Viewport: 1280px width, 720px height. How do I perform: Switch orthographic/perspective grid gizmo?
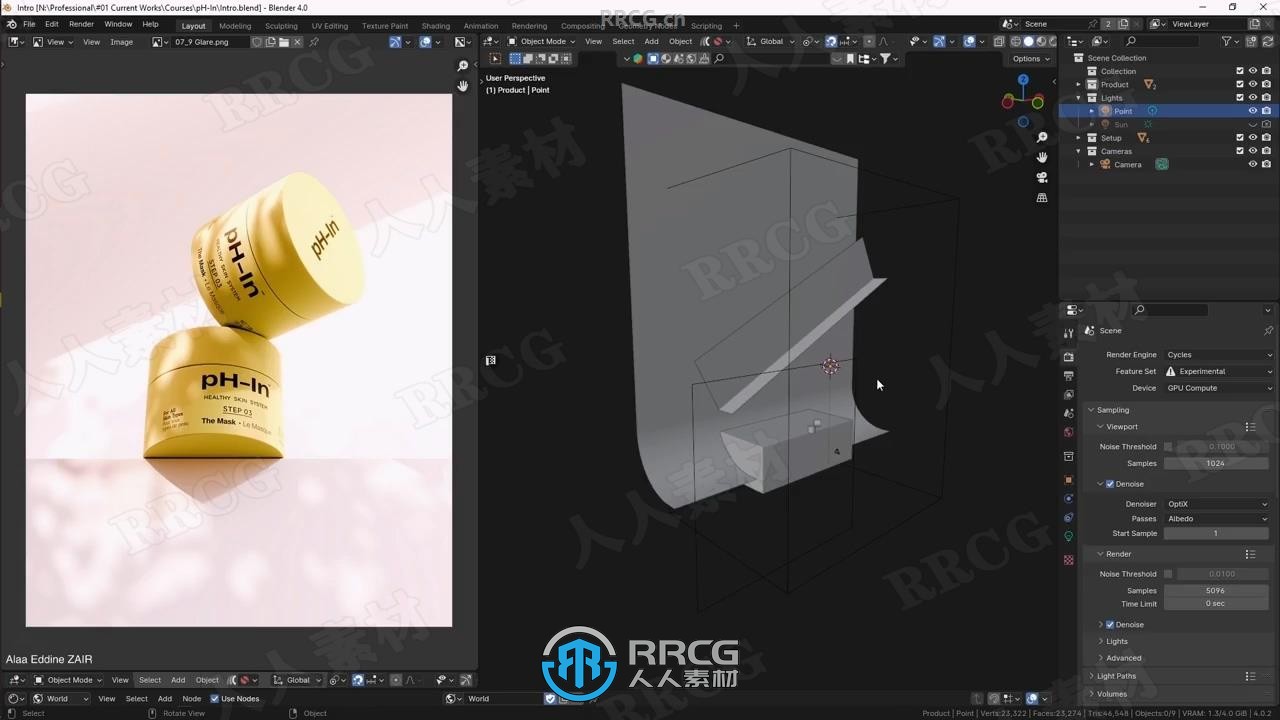pos(1042,198)
